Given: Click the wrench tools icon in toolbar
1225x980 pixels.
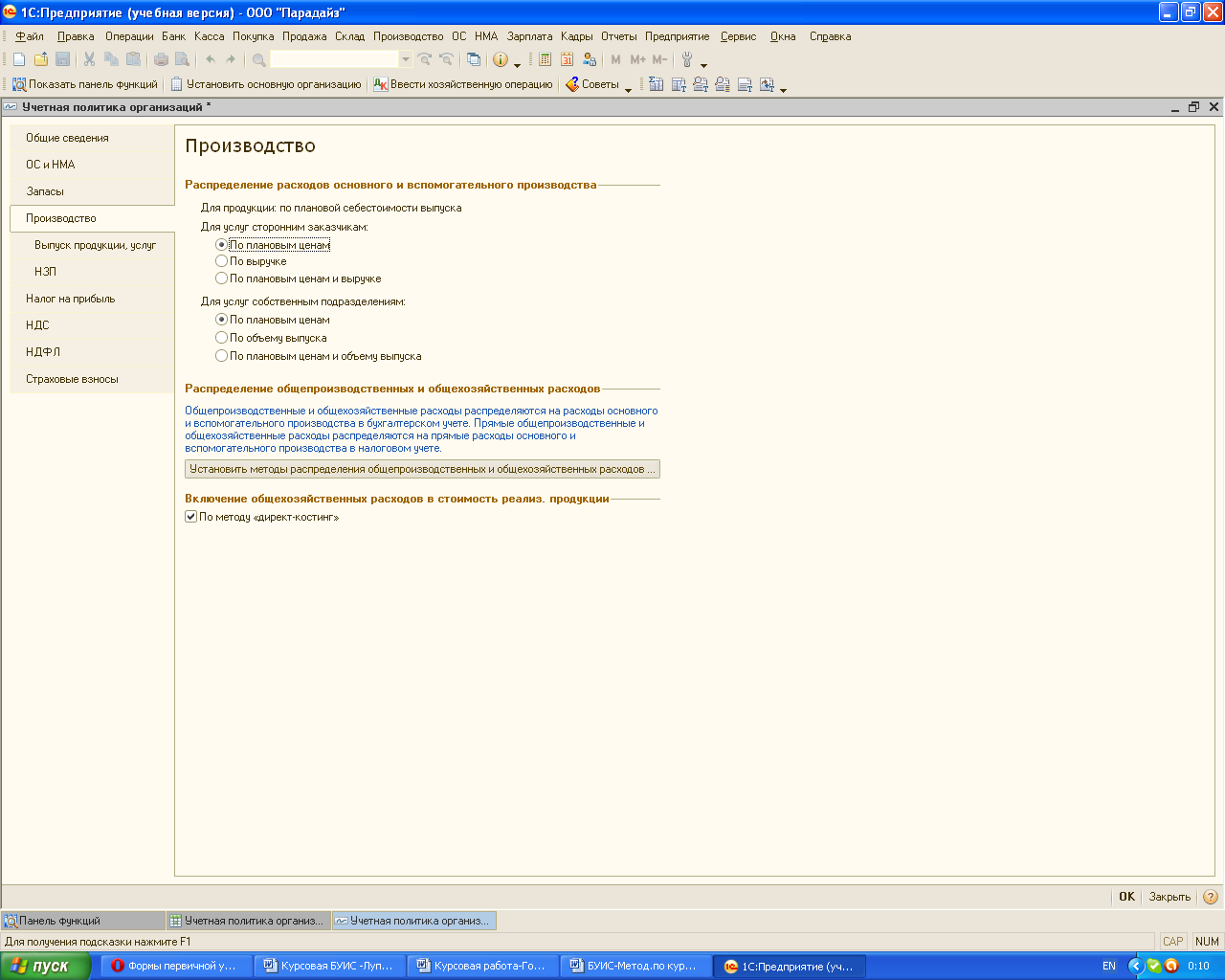Looking at the screenshot, I should [x=687, y=59].
